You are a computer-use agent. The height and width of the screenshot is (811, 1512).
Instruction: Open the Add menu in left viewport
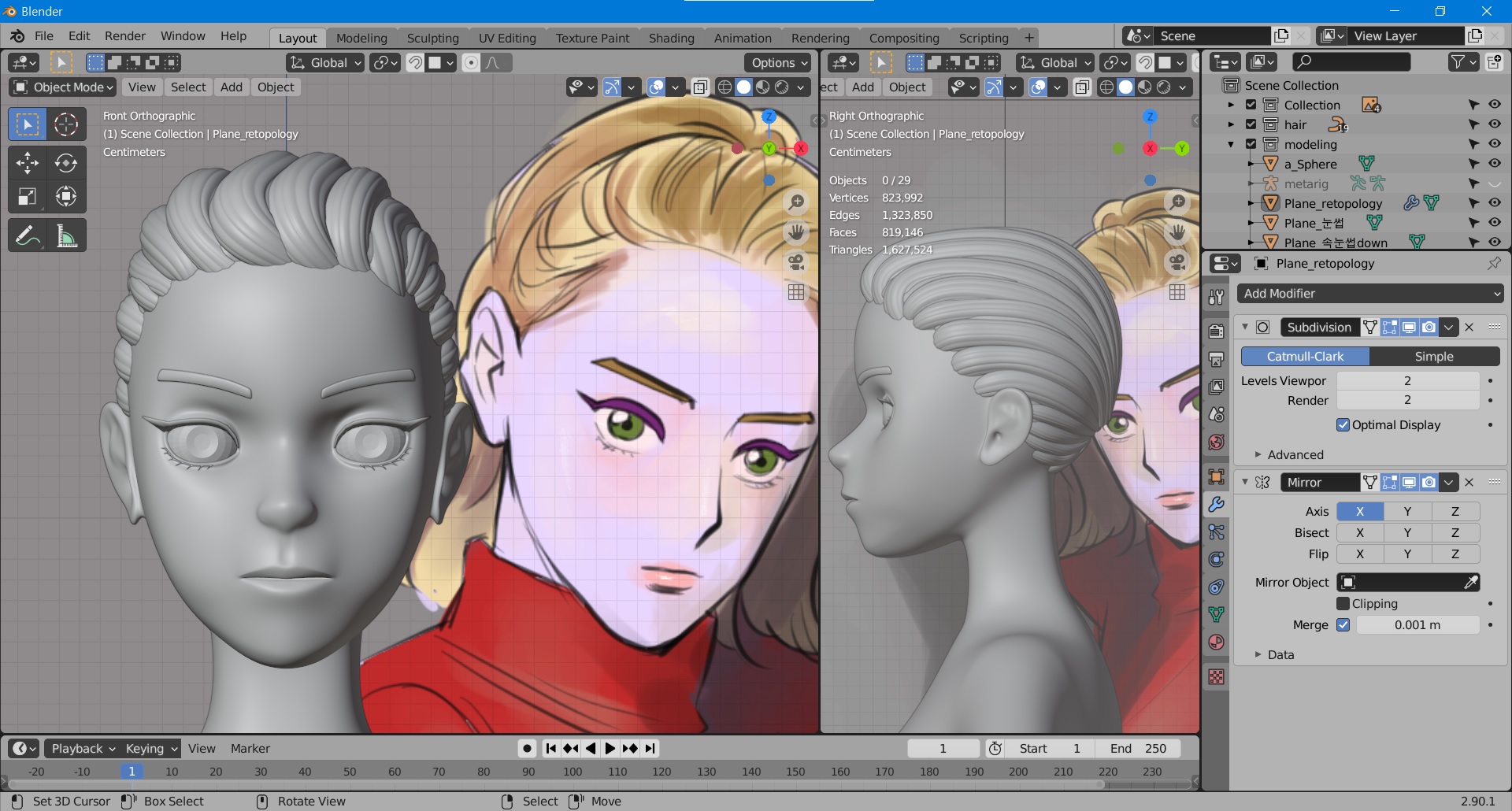(232, 87)
